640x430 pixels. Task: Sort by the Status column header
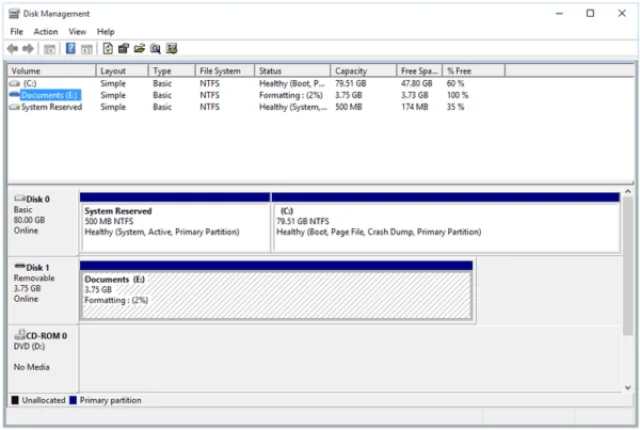coord(292,71)
